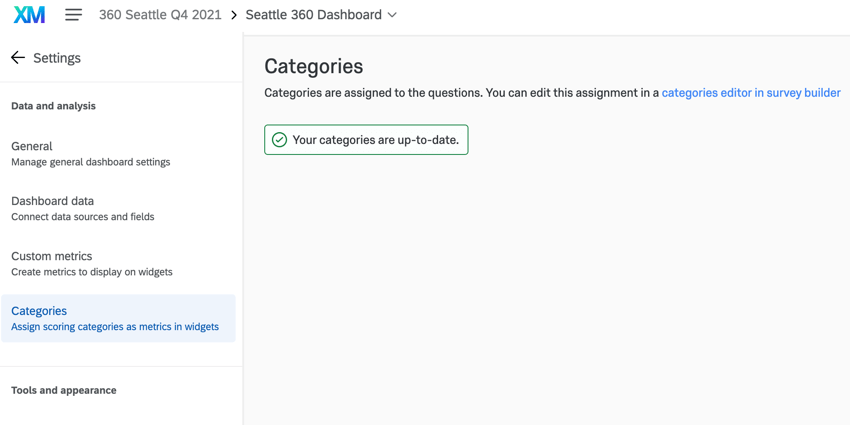
Task: Open categories editor in survey builder link
Action: pos(751,93)
